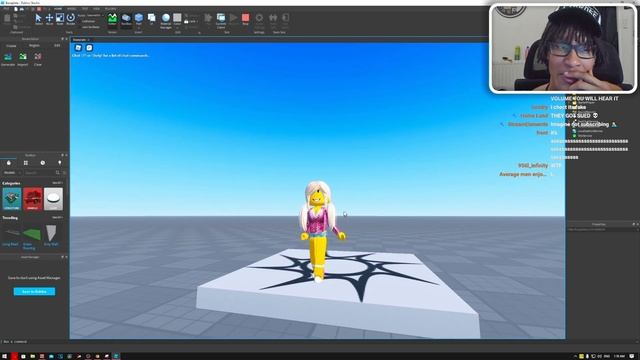Viewport: 640px width, 360px height.
Task: Click Import in the Terrain Editor
Action: click(22, 59)
